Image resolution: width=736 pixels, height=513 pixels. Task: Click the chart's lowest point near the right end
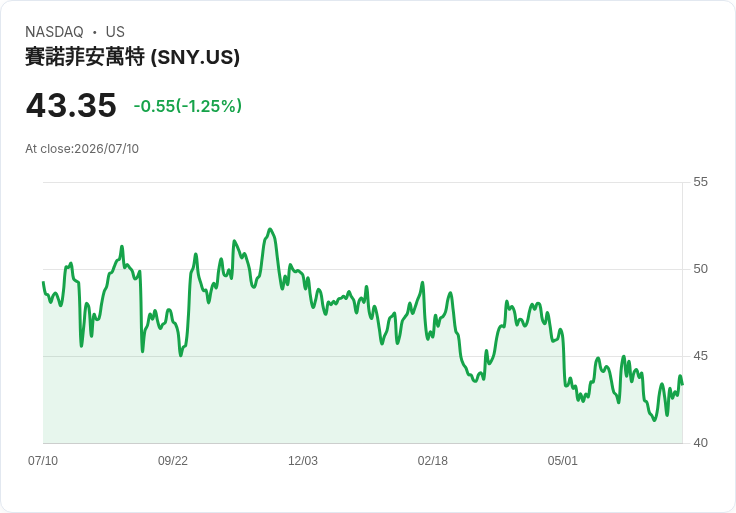tap(654, 420)
